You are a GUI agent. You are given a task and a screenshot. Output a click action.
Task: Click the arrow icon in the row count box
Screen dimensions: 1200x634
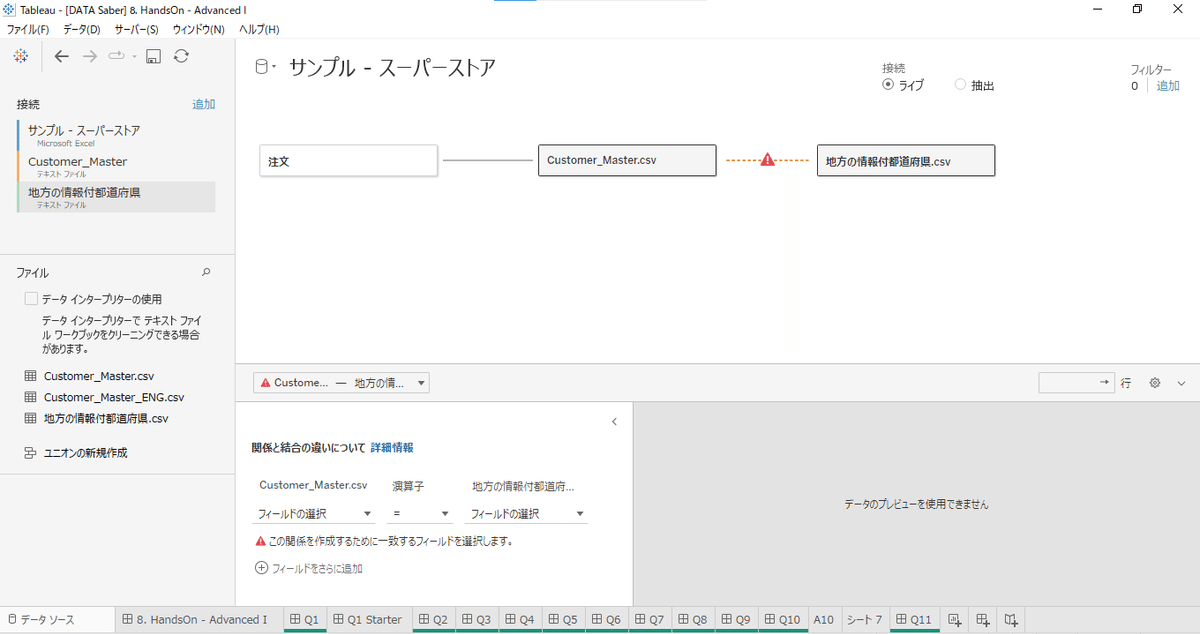pos(1104,382)
